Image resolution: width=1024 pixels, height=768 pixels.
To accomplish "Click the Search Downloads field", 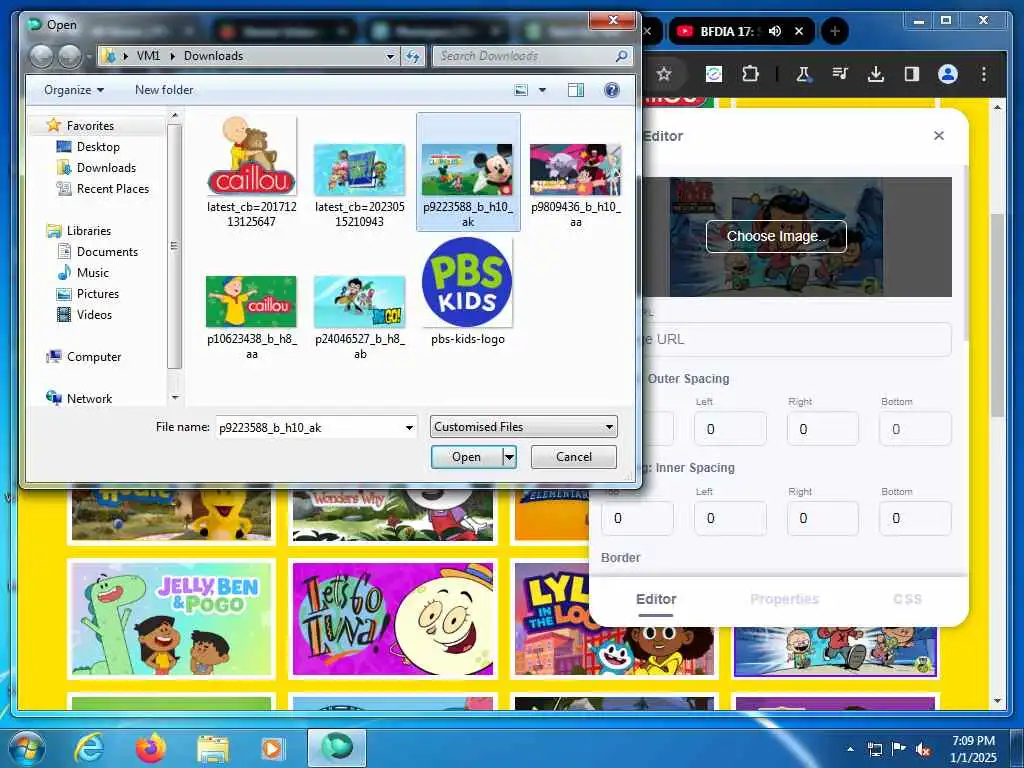I will pyautogui.click(x=526, y=56).
